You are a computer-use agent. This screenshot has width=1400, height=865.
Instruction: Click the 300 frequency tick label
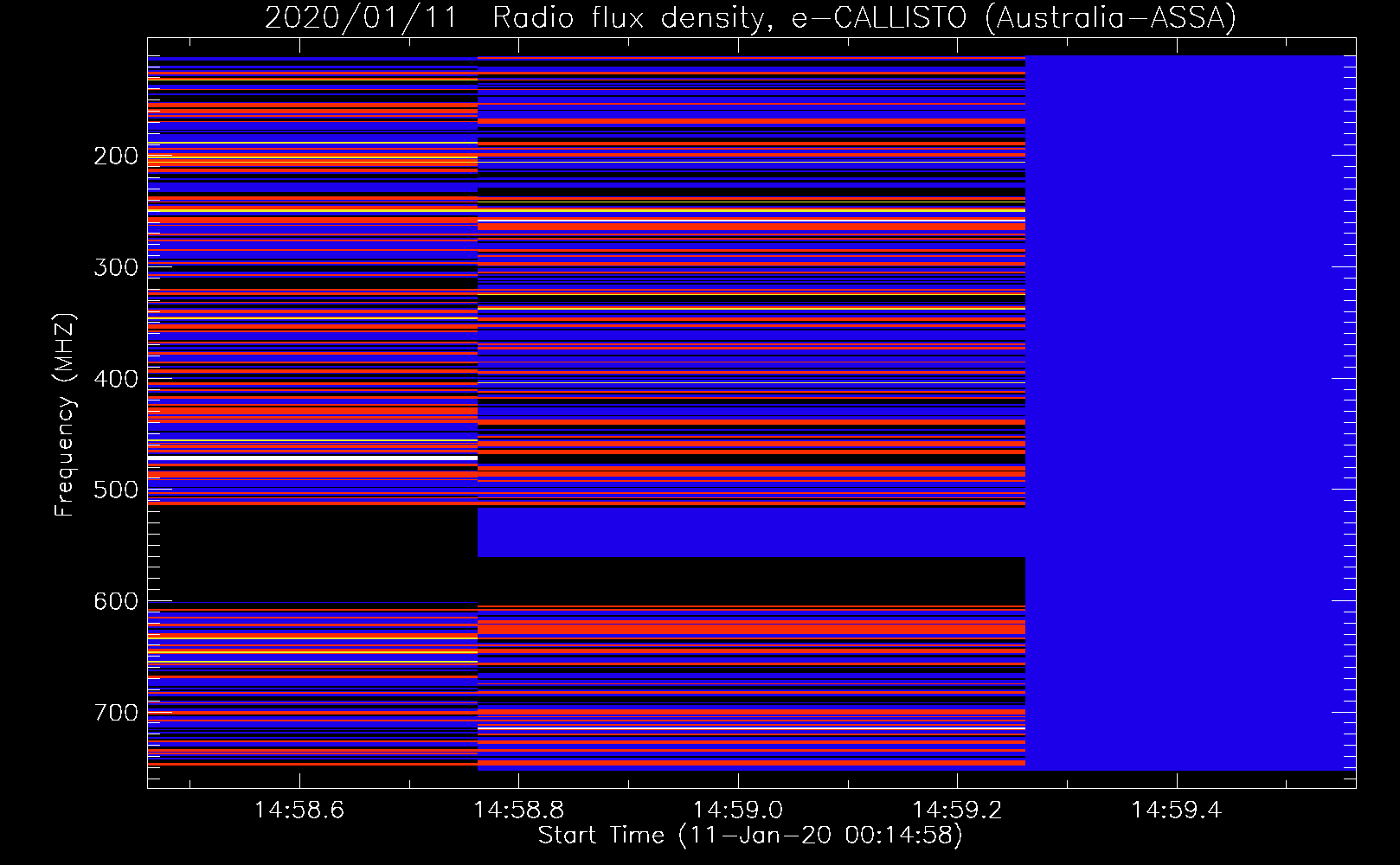point(116,267)
